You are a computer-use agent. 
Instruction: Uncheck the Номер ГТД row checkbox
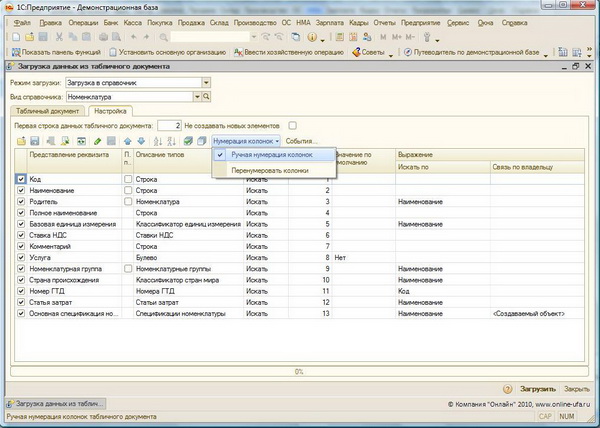tap(21, 291)
